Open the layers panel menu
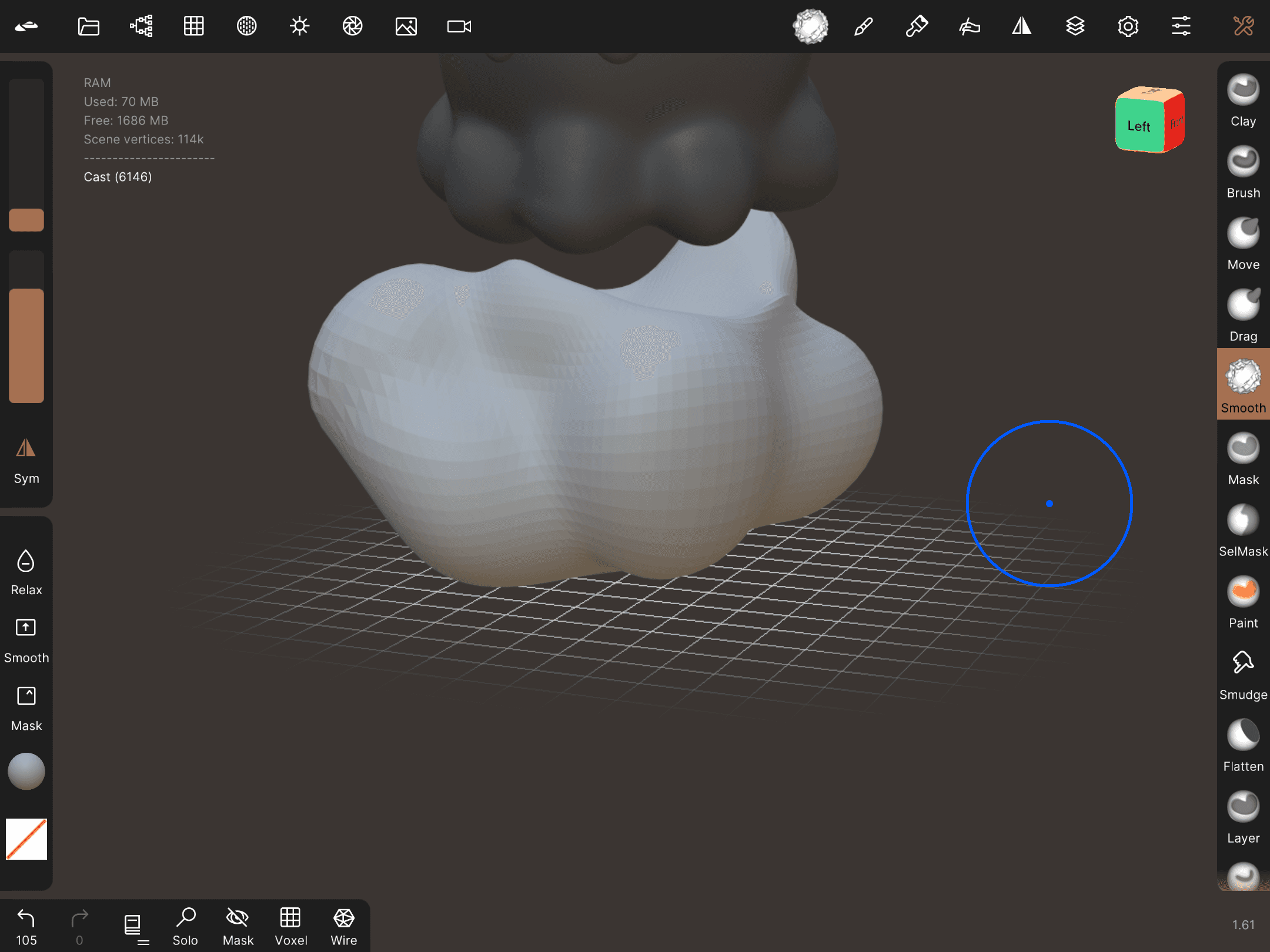The height and width of the screenshot is (952, 1270). point(1075,26)
